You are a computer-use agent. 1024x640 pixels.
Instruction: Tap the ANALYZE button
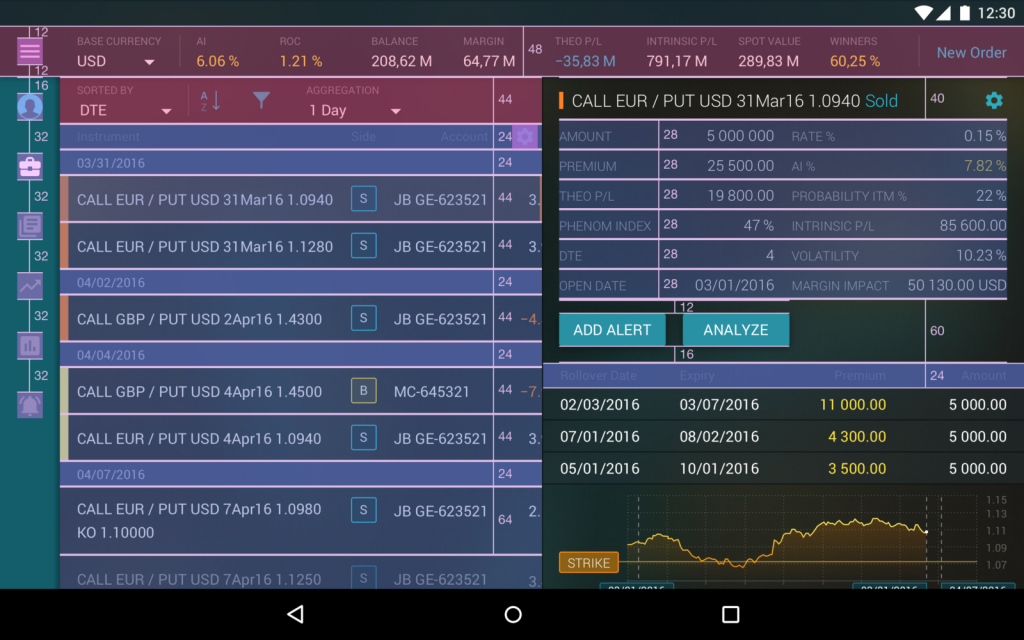pos(736,328)
